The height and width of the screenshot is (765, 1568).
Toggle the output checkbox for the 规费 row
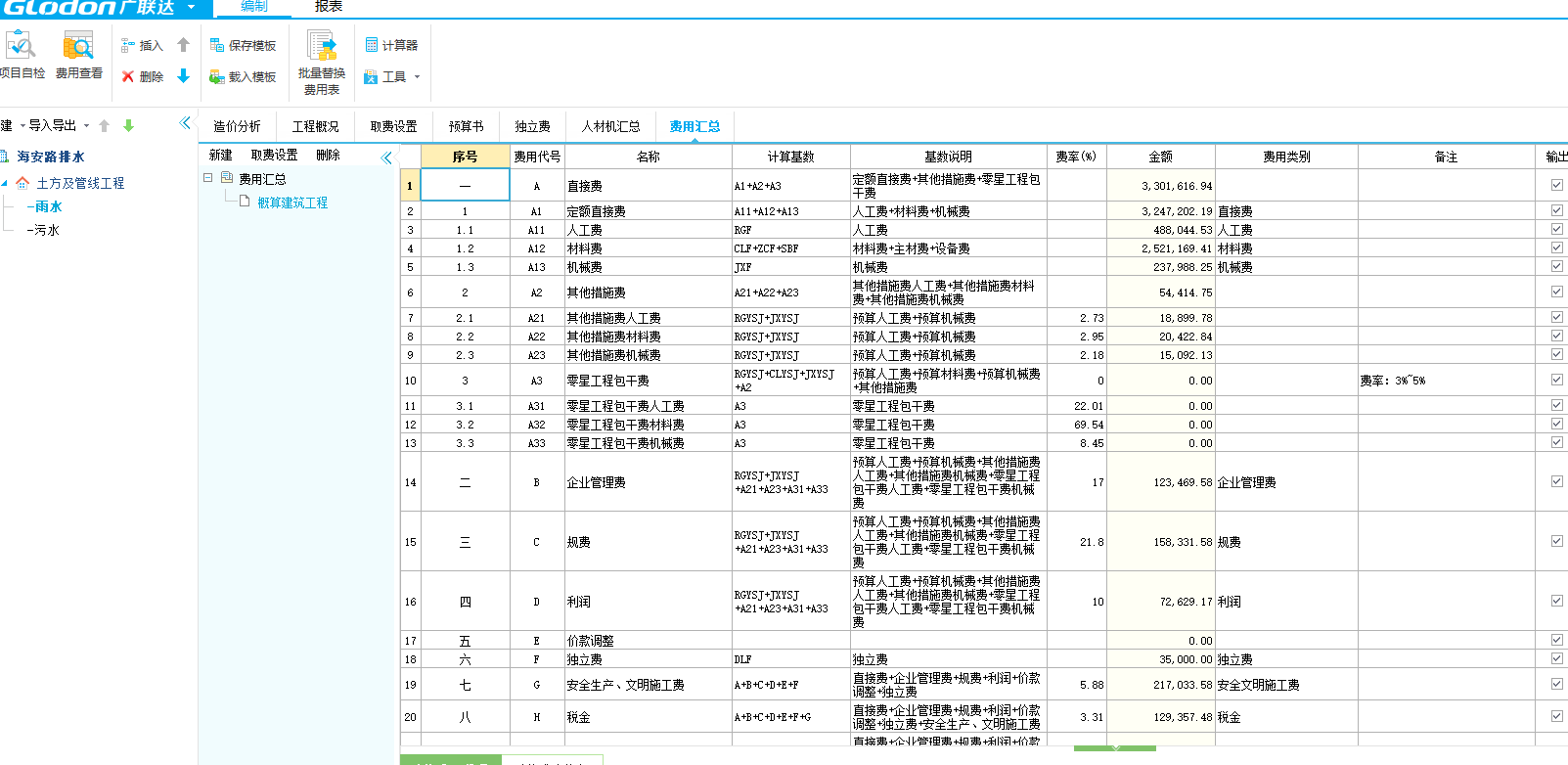click(1556, 541)
